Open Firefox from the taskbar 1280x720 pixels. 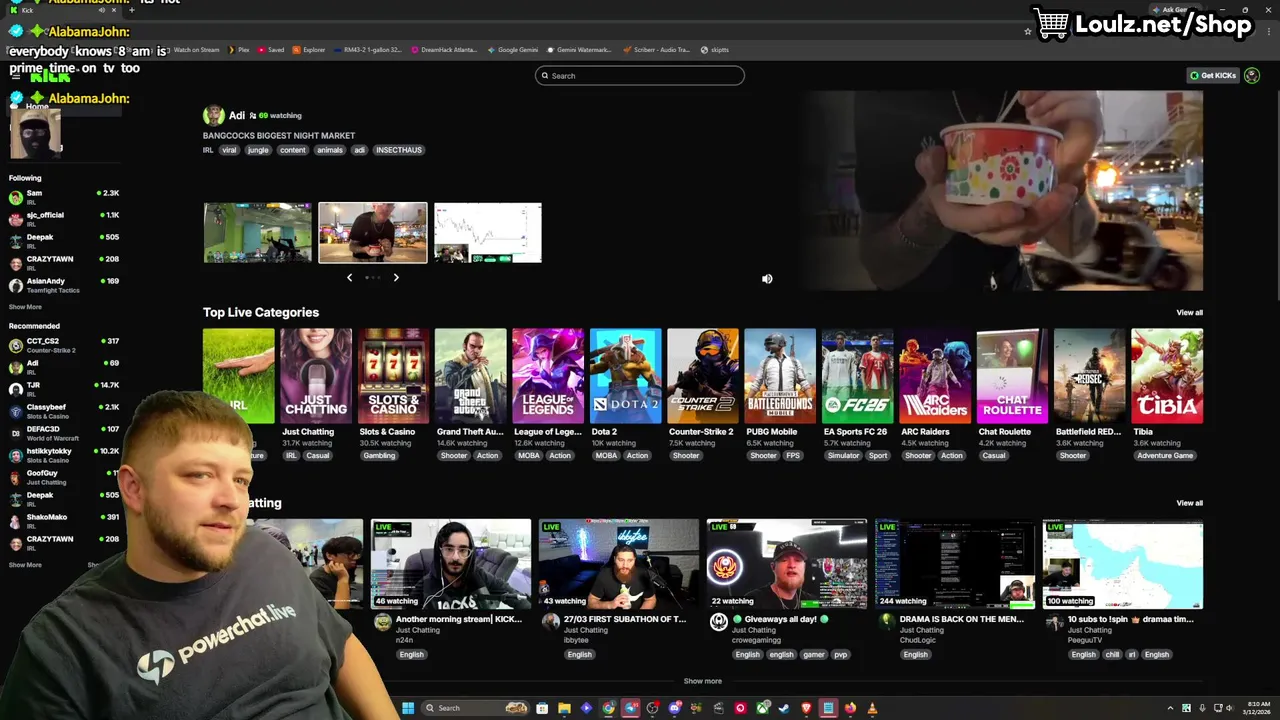[x=850, y=708]
